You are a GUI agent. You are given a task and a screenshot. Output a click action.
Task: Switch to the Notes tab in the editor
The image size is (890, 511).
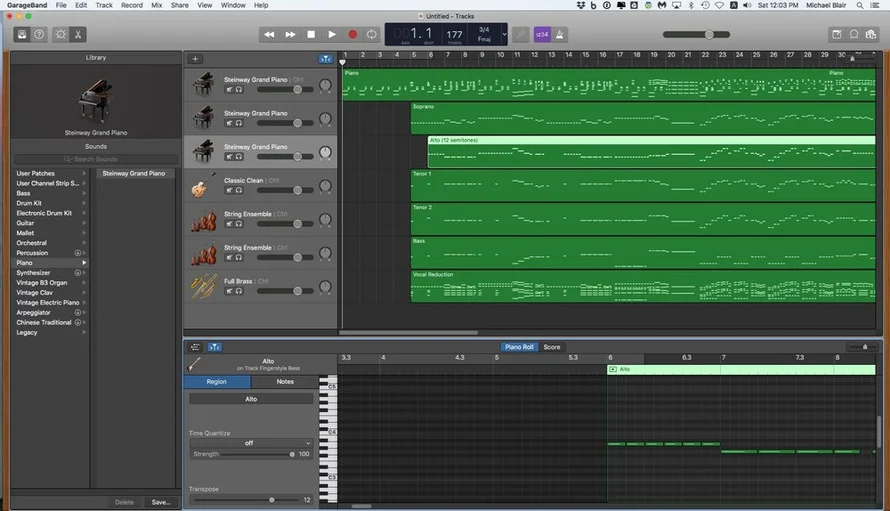285,382
